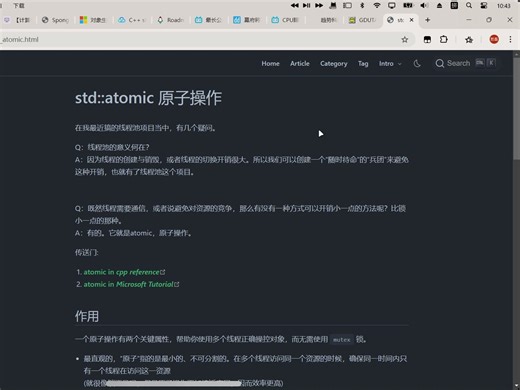Bookmark this page with the star icon
Screen dimensions: 520x390
click(x=405, y=40)
